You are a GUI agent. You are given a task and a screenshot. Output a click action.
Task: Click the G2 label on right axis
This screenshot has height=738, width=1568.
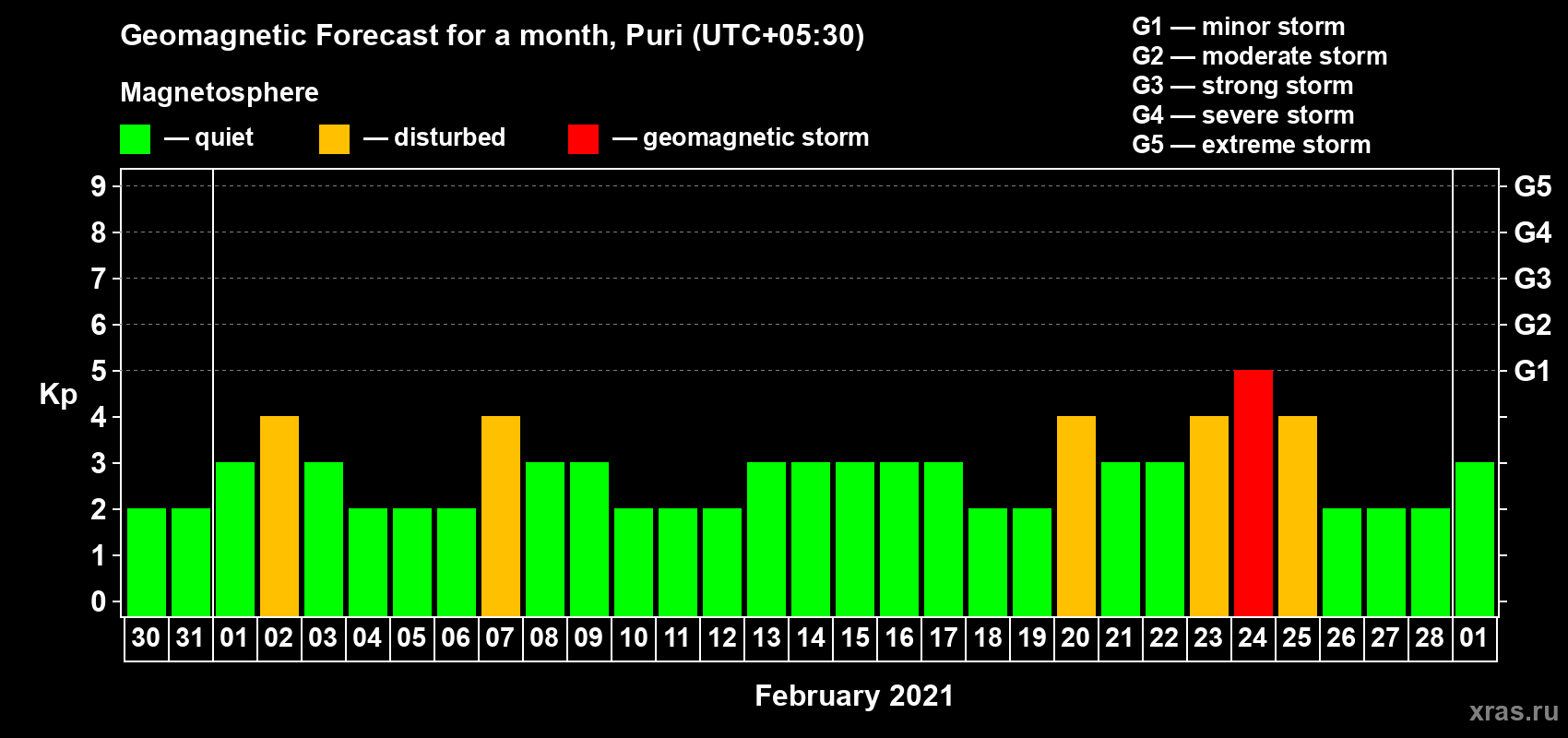click(x=1532, y=325)
